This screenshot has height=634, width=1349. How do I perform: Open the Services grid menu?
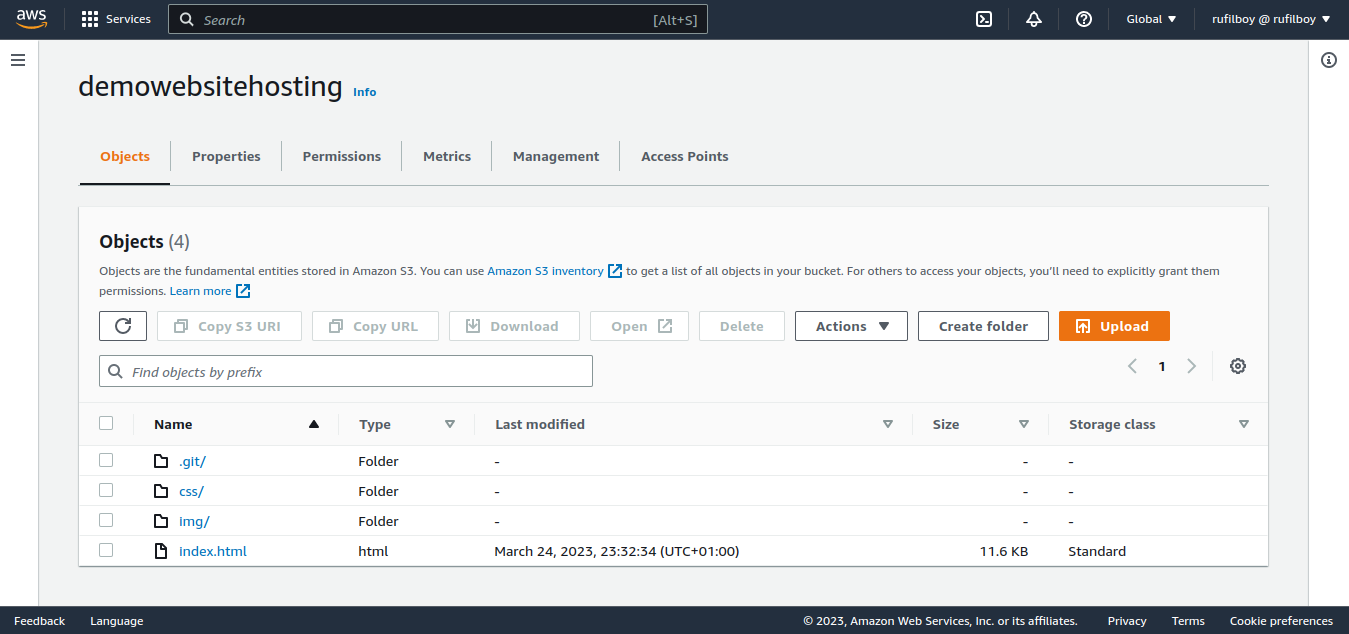(116, 19)
